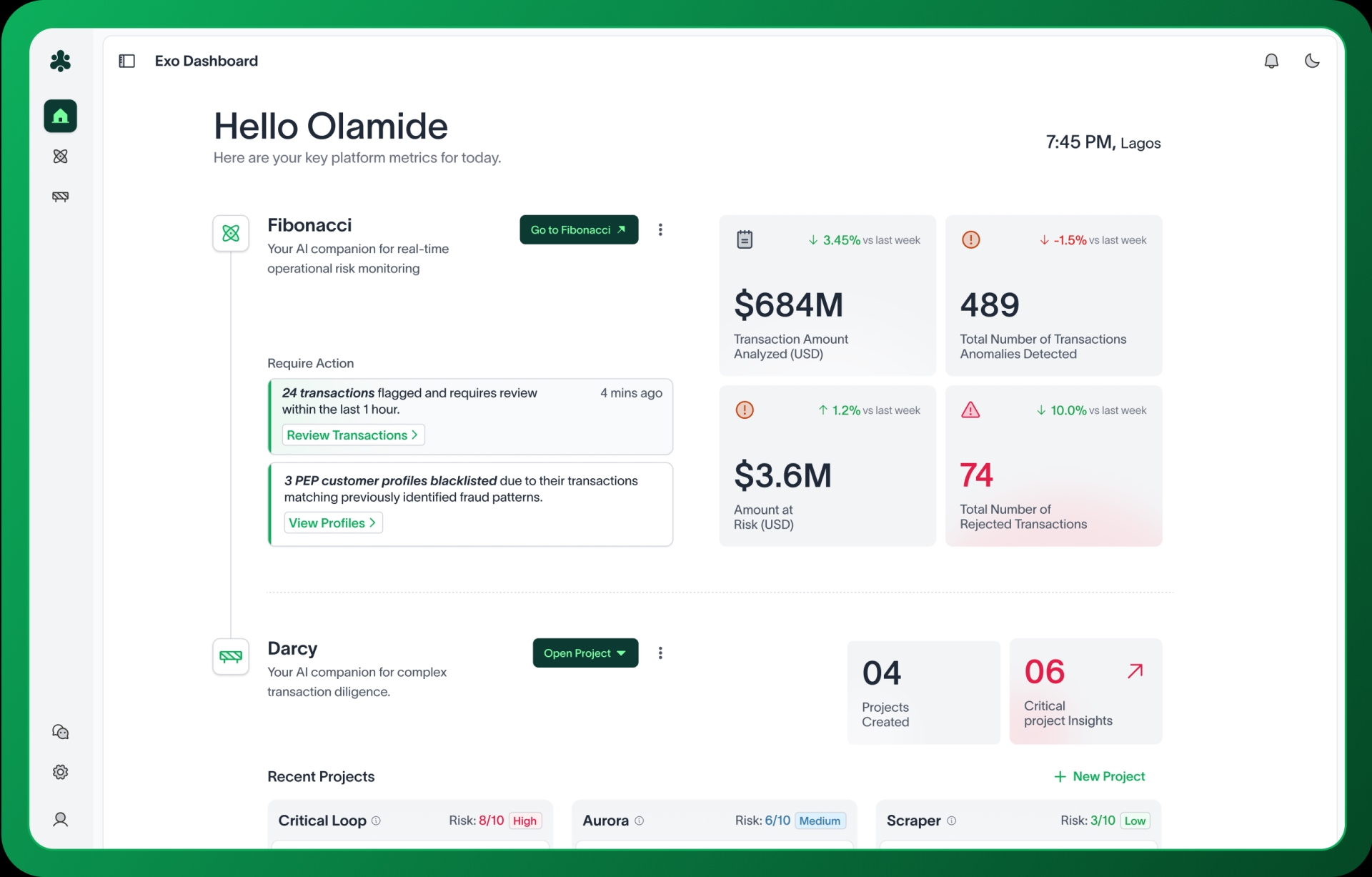Image resolution: width=1372 pixels, height=877 pixels.
Task: Open Critical project Insights arrow
Action: (1135, 671)
